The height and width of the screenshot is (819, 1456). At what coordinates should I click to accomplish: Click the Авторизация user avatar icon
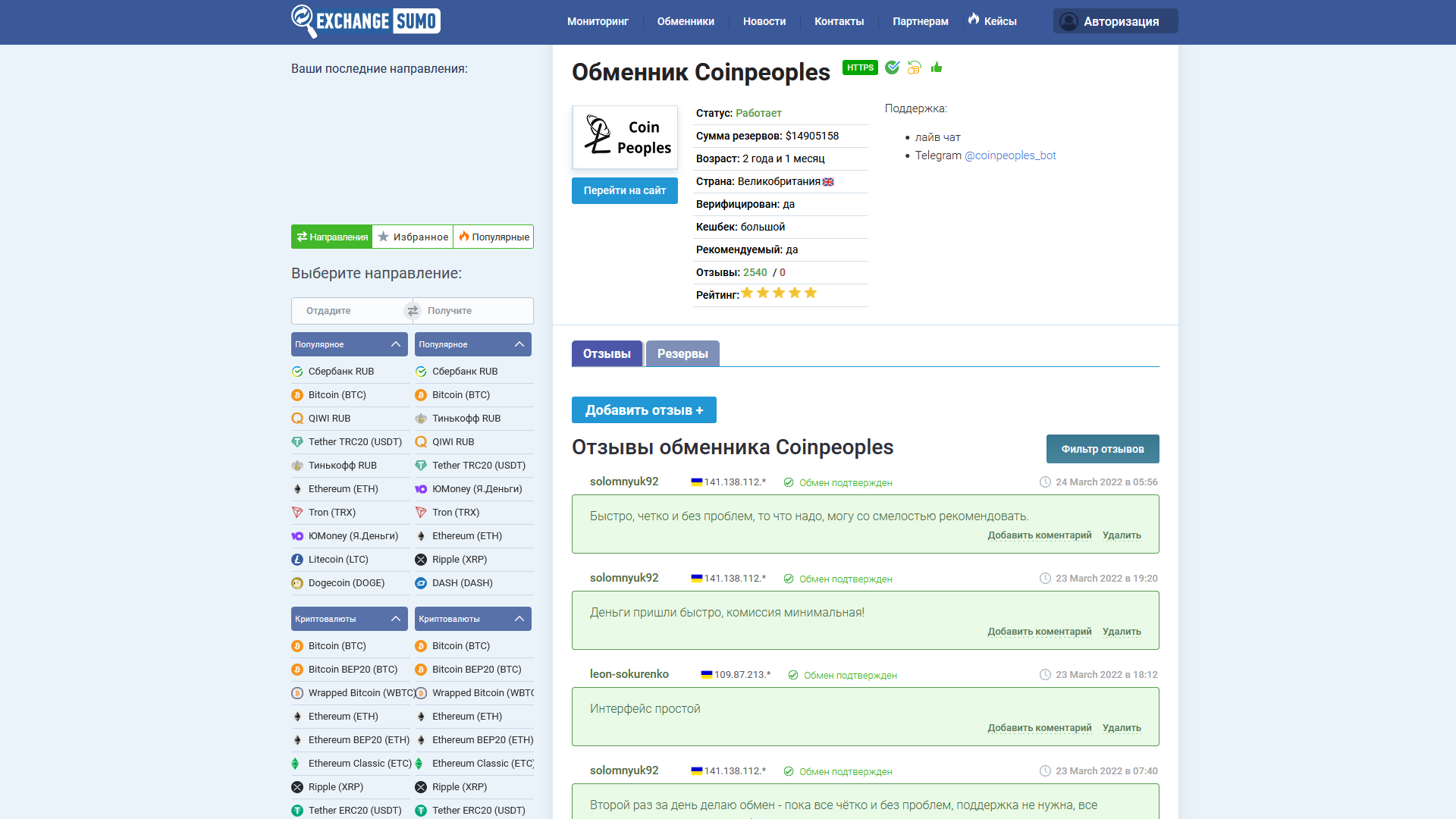point(1068,21)
